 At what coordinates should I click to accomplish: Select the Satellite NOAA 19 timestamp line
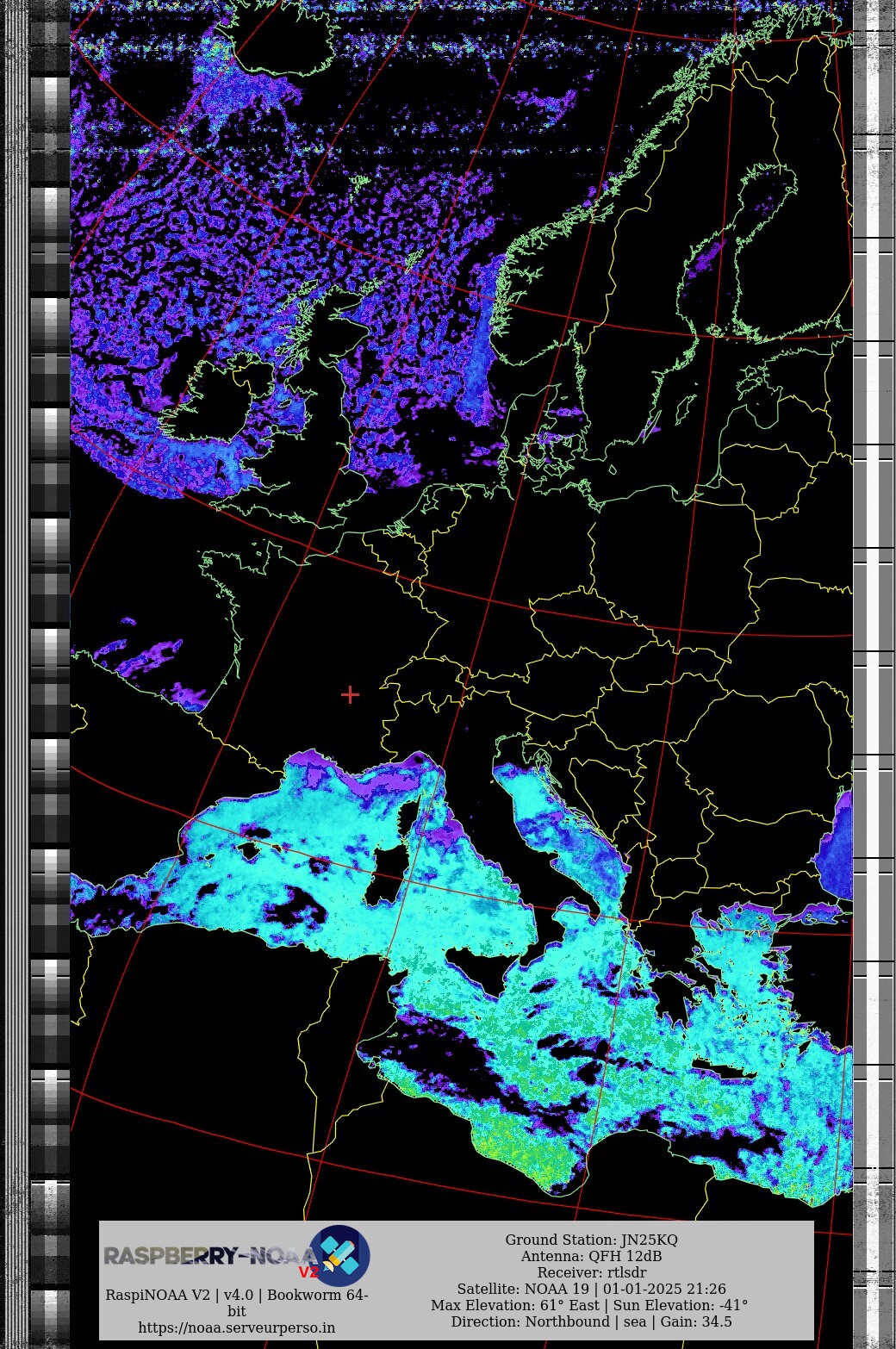[x=591, y=1289]
